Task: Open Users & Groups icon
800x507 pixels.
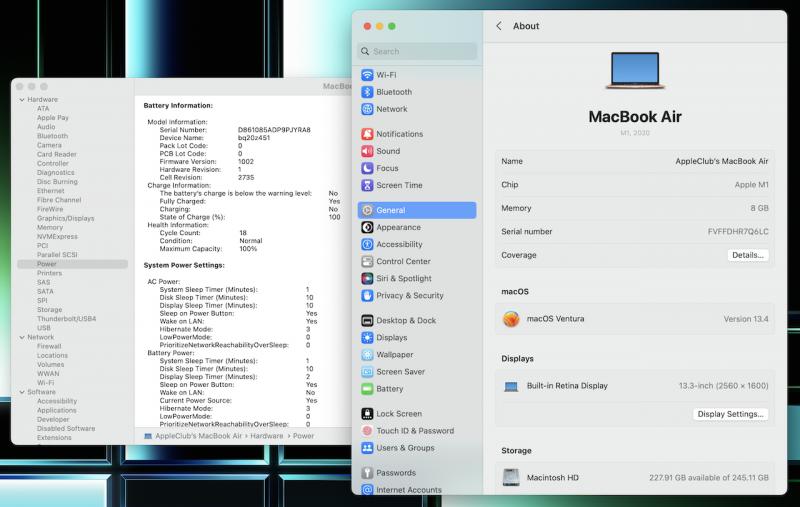Action: click(x=367, y=448)
